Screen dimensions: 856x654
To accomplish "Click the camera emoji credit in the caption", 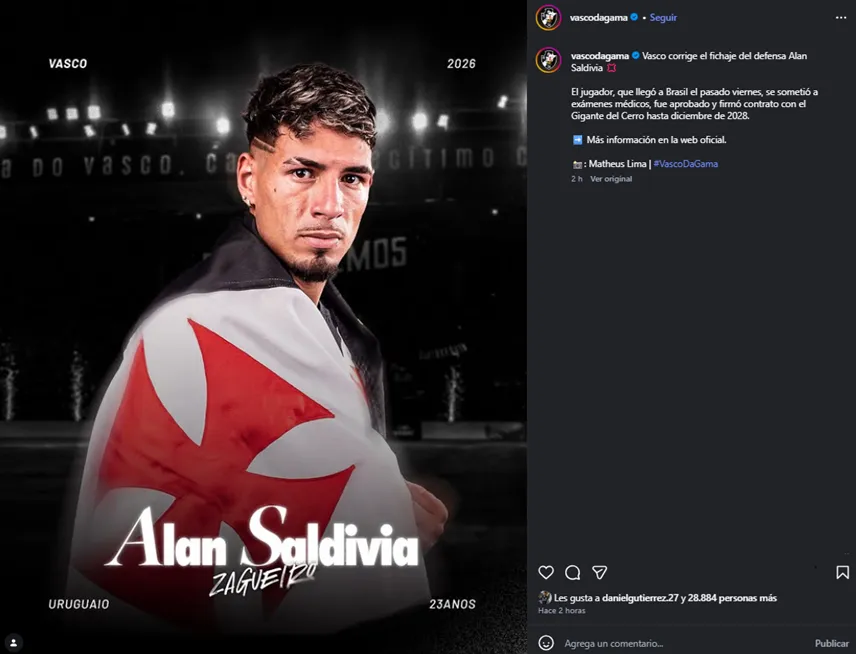I will pos(576,163).
